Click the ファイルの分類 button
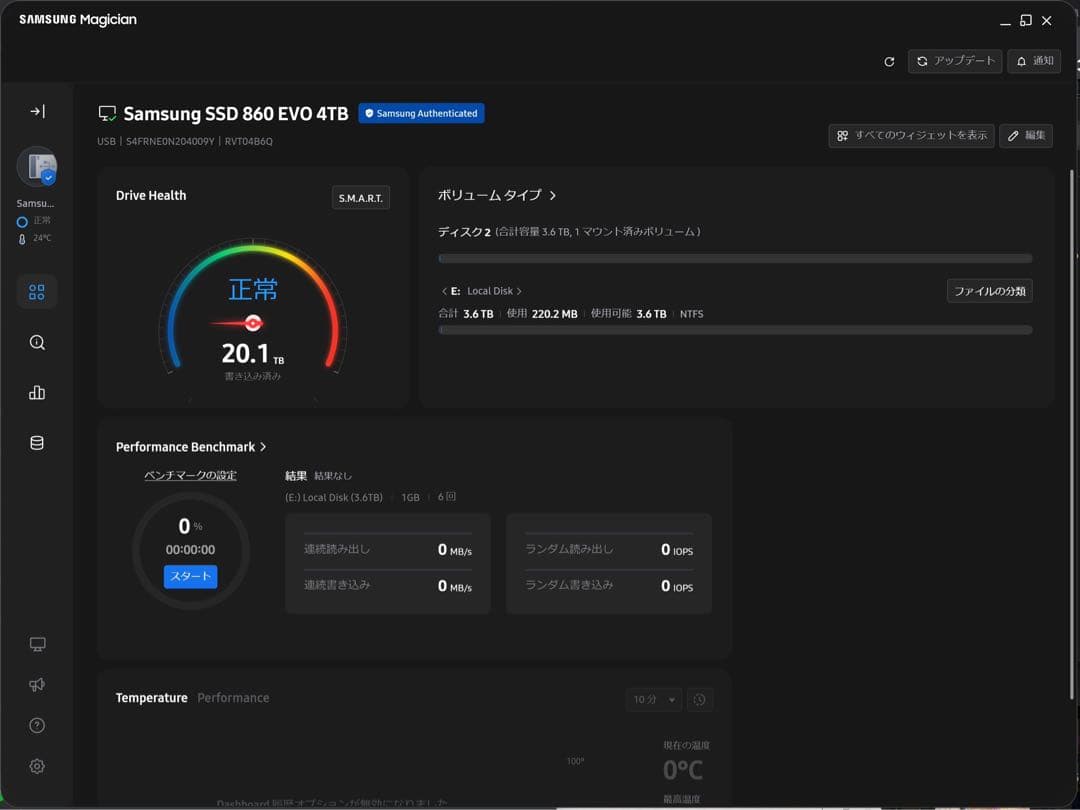 (x=989, y=291)
